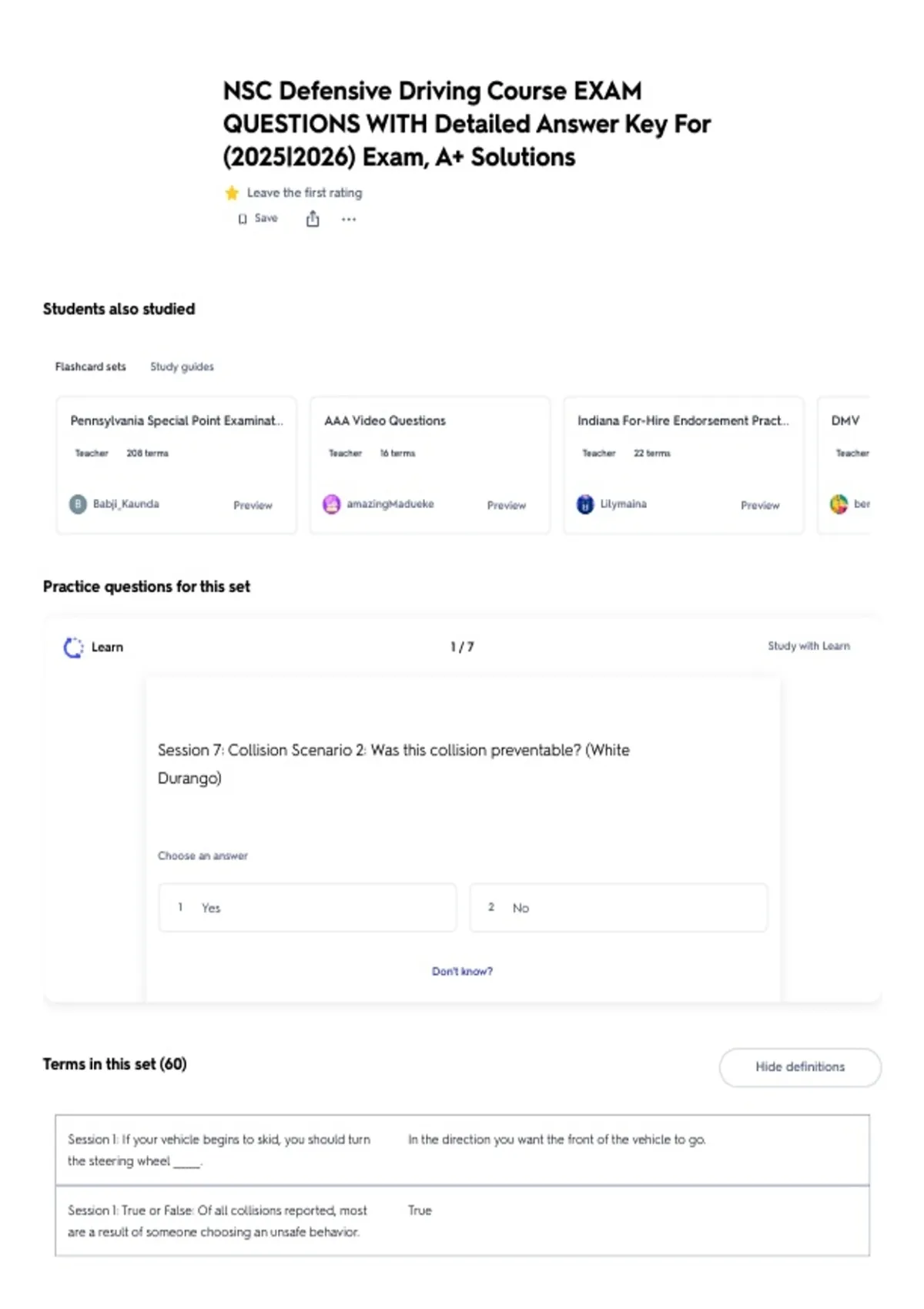Preview the Pennsylvania Special Point Examination set
Screen dimensions: 924x1309
click(253, 505)
